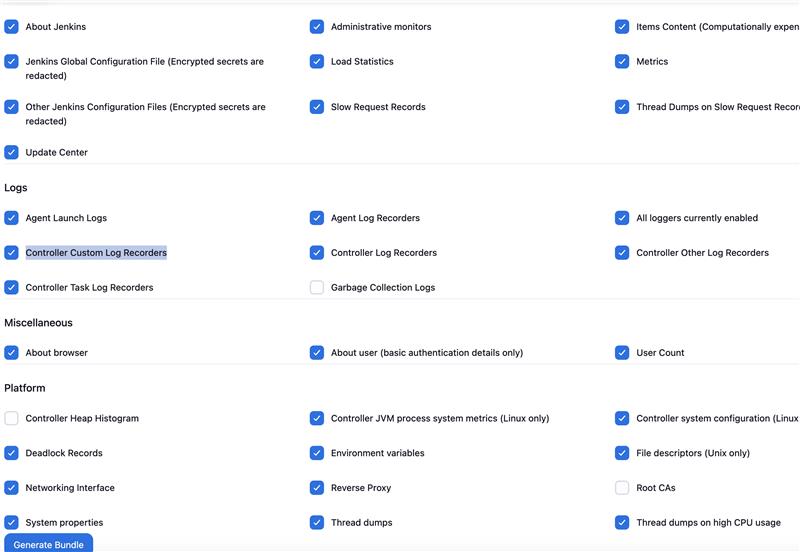Viewport: 800px width, 552px height.
Task: Enable Controller Heap Histogram checkbox
Action: [x=11, y=418]
